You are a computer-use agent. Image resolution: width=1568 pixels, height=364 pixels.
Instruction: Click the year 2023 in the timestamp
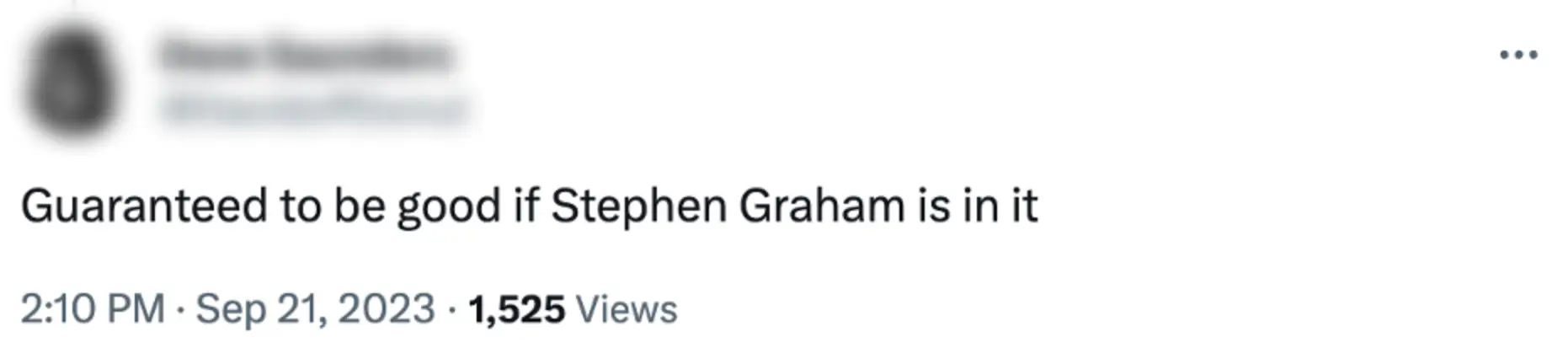tap(387, 309)
